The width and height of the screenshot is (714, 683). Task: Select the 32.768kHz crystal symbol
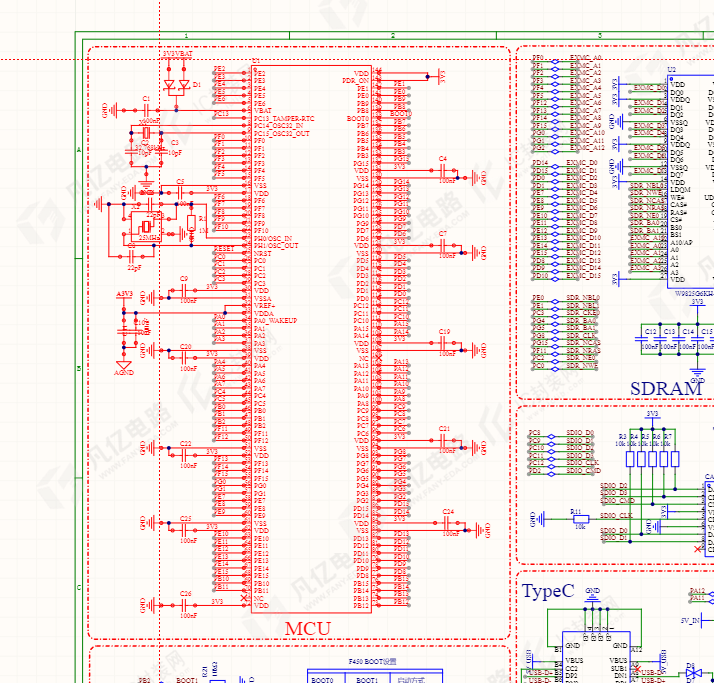coord(146,133)
